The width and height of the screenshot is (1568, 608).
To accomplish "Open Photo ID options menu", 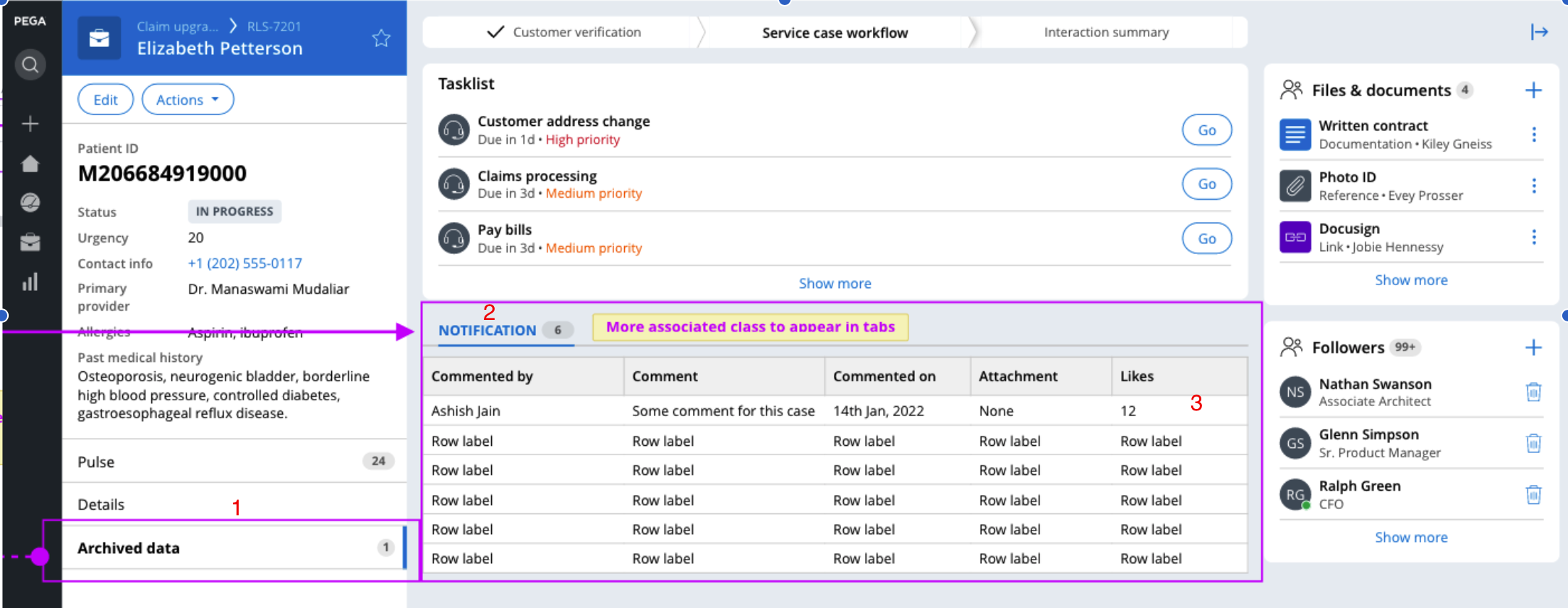I will 1534,186.
